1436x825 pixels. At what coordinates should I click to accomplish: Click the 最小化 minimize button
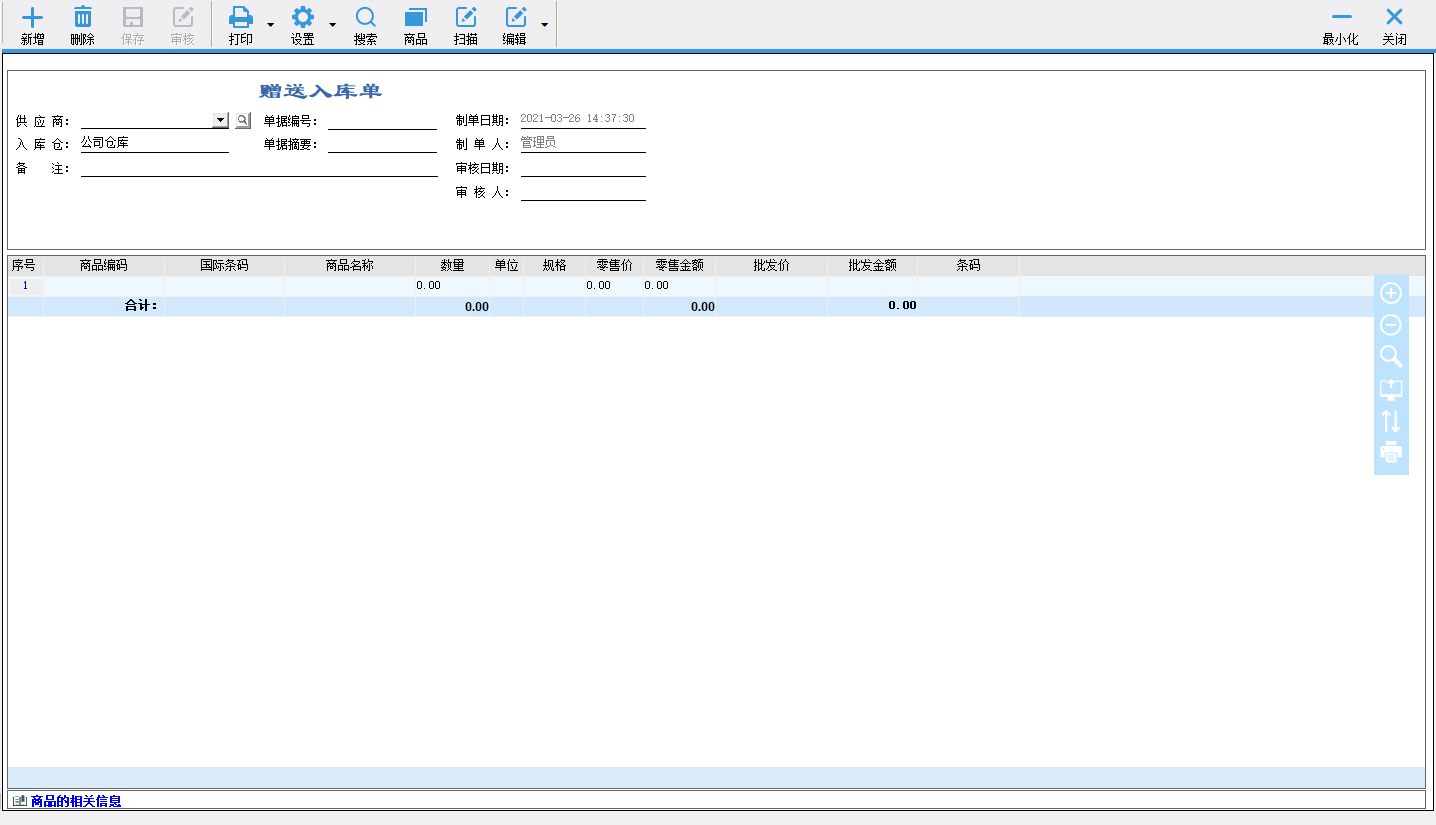click(1341, 27)
